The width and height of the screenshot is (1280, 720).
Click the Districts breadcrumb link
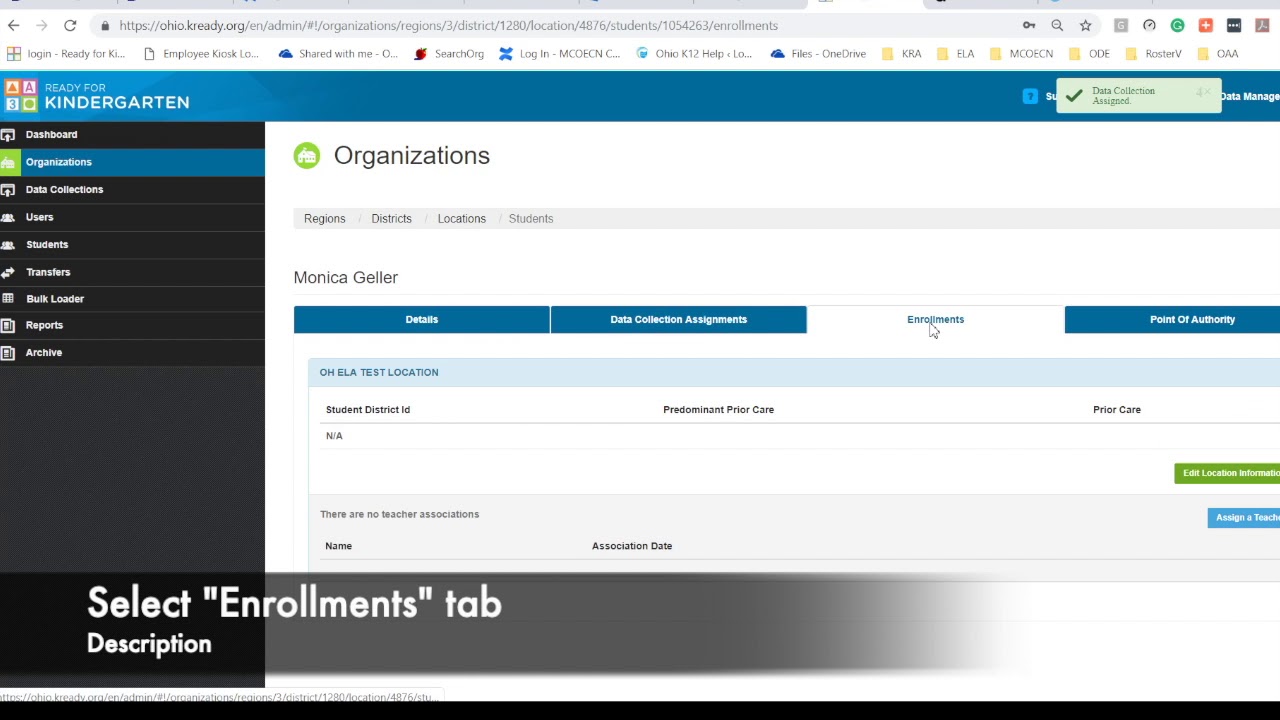pos(391,218)
